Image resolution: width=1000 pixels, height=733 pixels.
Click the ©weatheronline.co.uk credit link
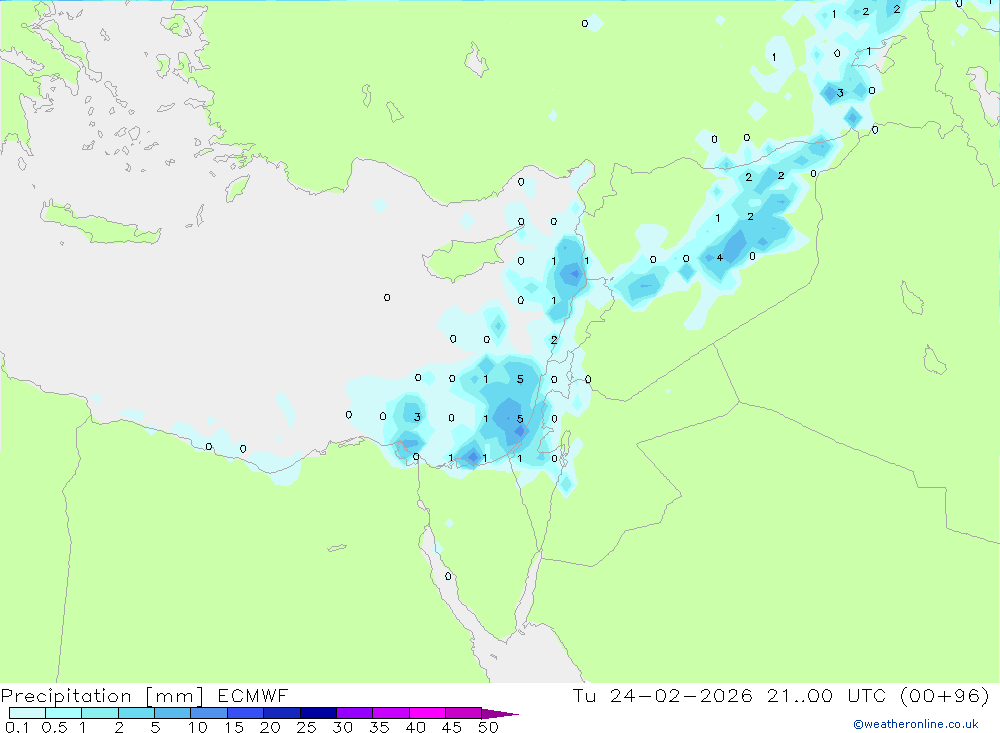click(x=915, y=724)
